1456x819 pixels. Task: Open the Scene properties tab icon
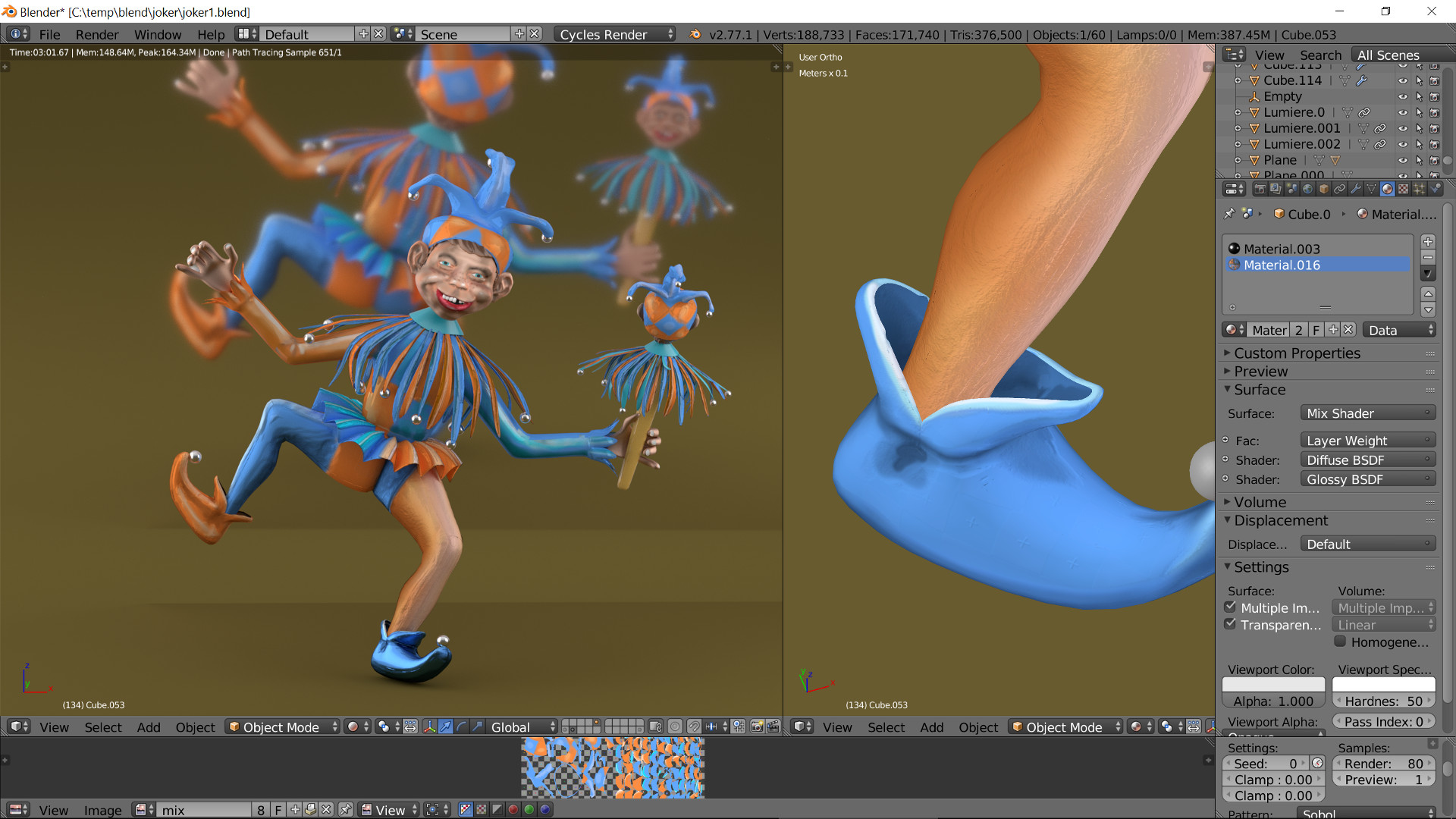tap(1292, 189)
